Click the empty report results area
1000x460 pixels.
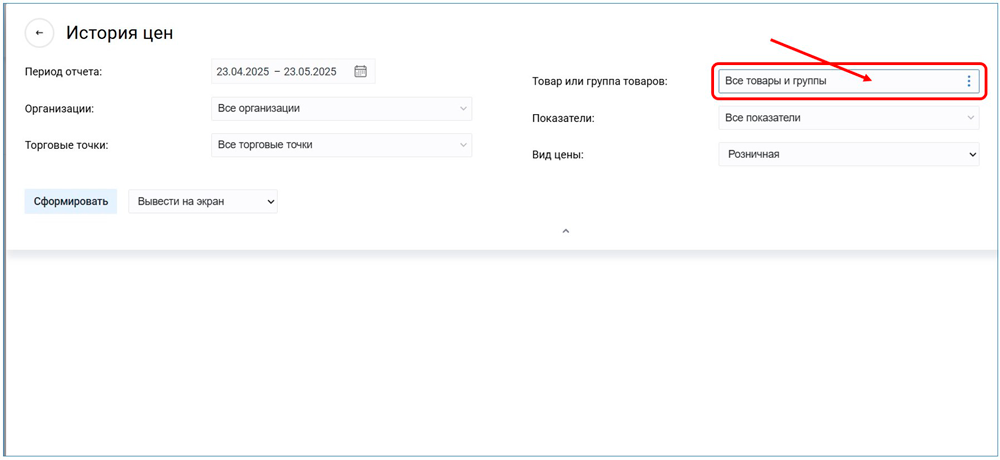(x=500, y=350)
